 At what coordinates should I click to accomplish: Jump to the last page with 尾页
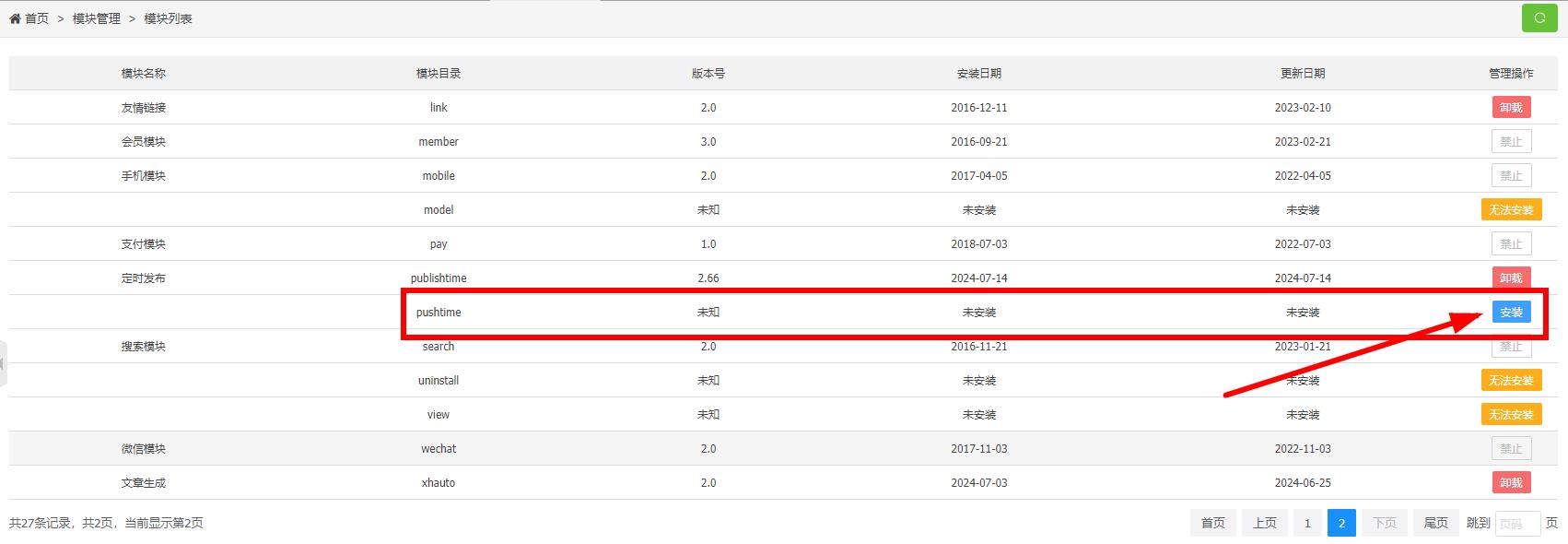click(x=1435, y=524)
